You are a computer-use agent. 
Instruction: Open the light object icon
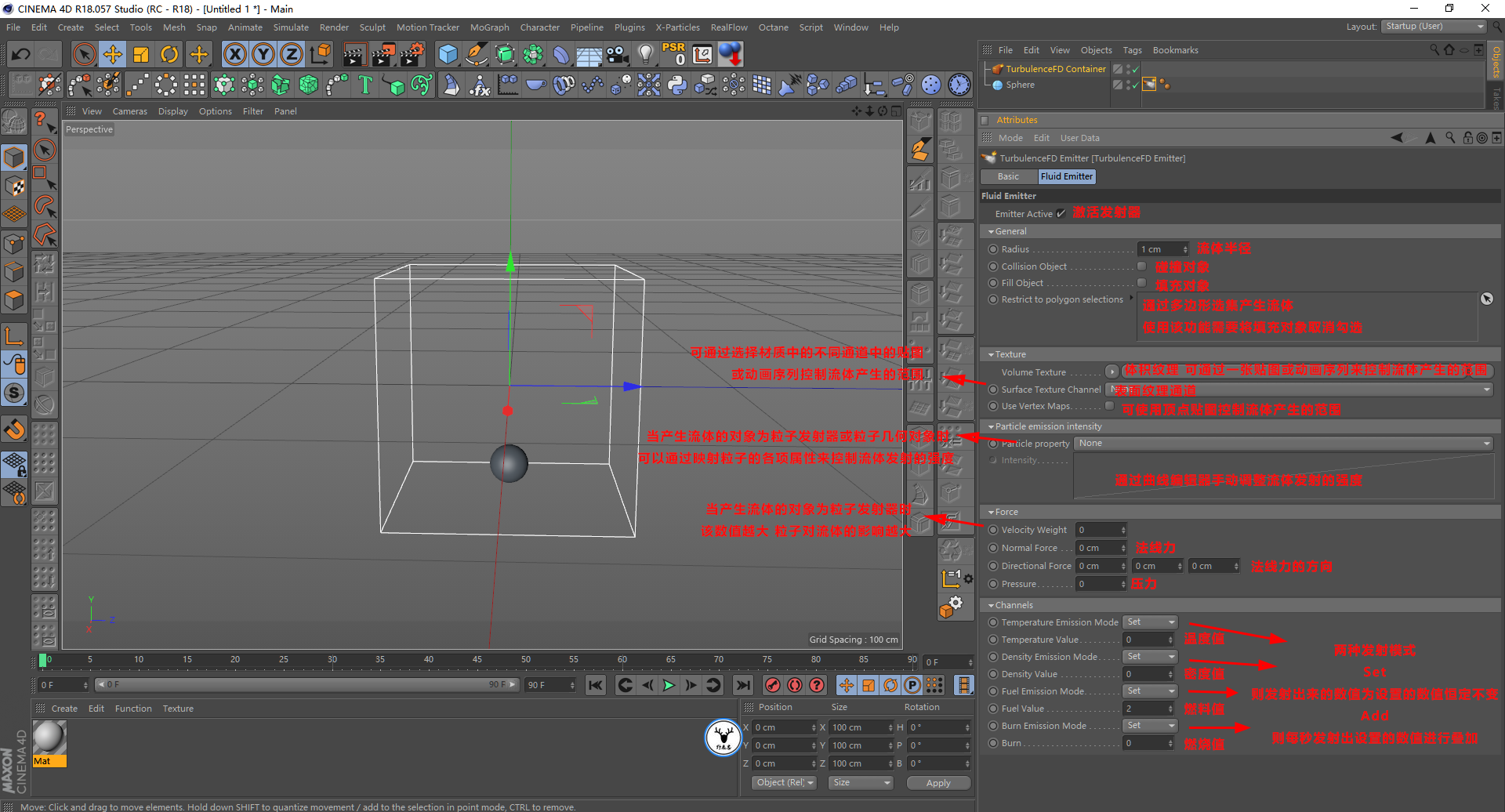tap(646, 54)
